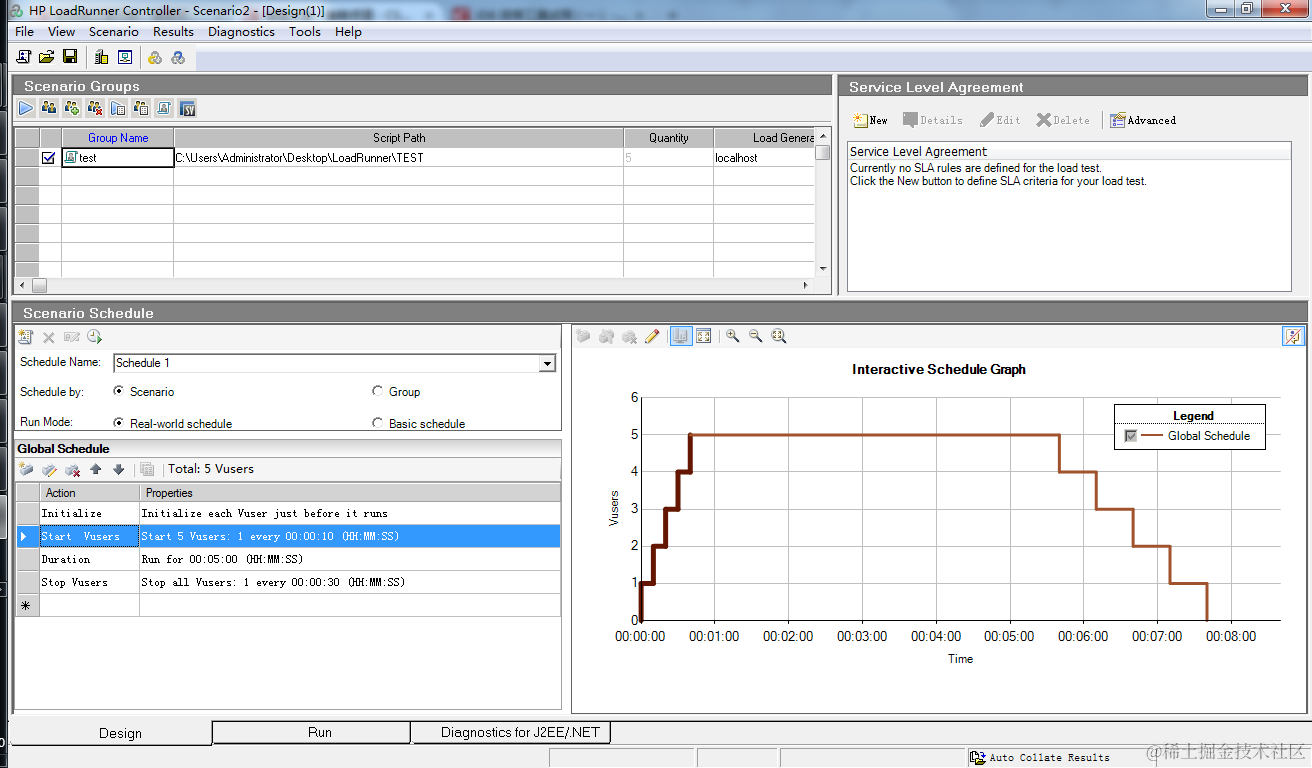Click Advanced in Service Level Agreement panel
Image resolution: width=1312 pixels, height=768 pixels.
click(1143, 120)
